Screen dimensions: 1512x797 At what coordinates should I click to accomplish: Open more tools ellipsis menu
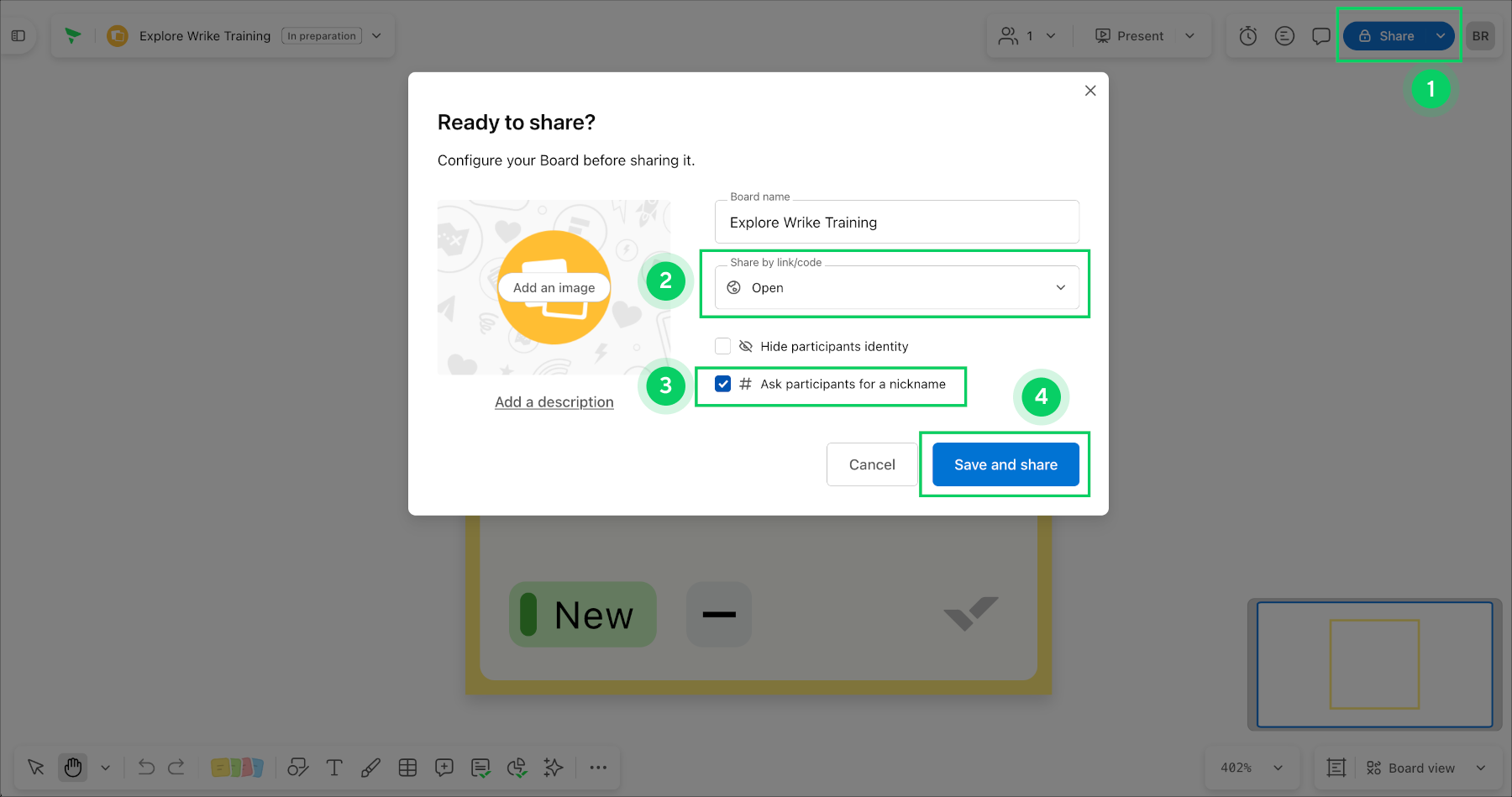coord(598,768)
